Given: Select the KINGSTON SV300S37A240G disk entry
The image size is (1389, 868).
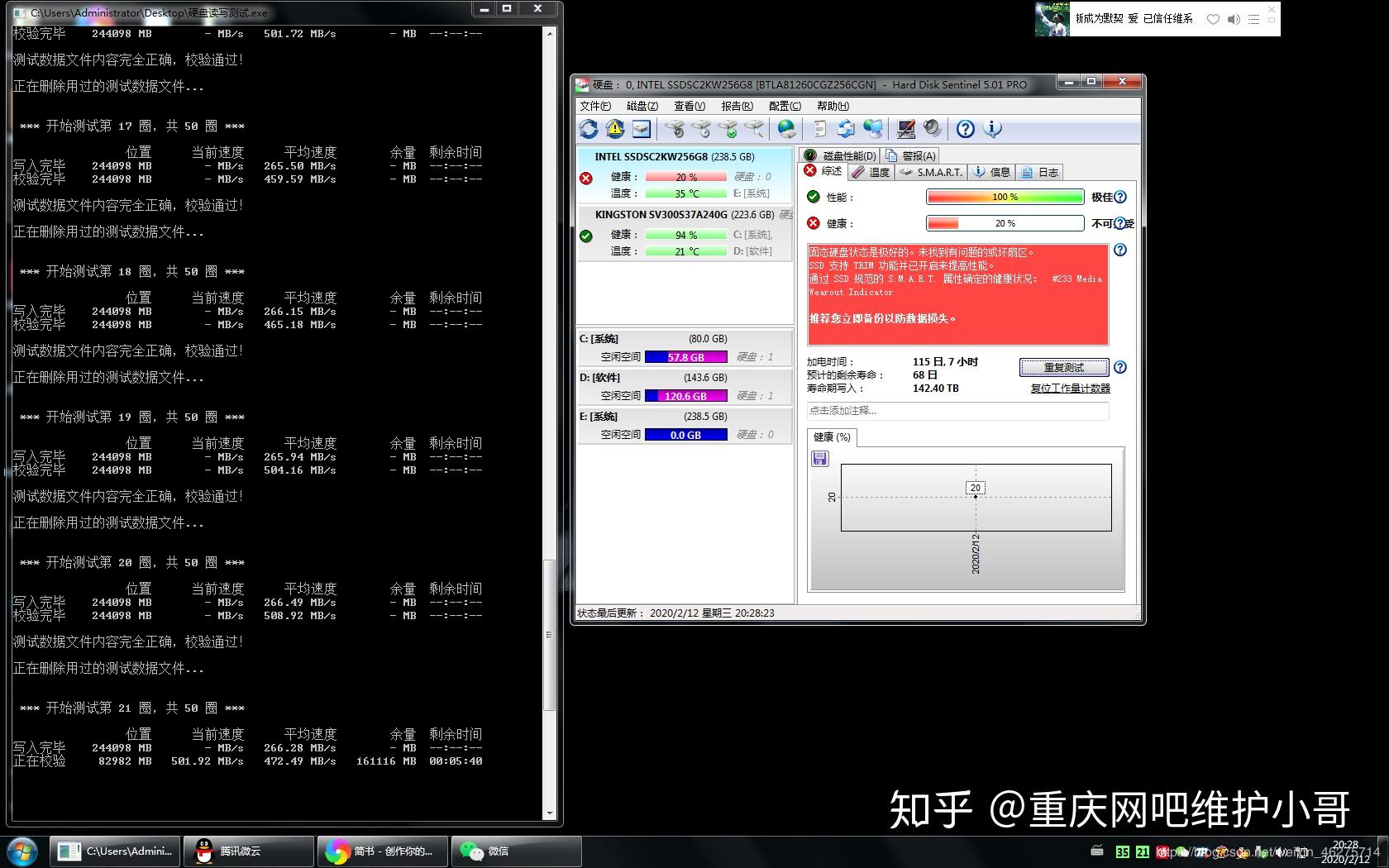Looking at the screenshot, I should [x=685, y=232].
